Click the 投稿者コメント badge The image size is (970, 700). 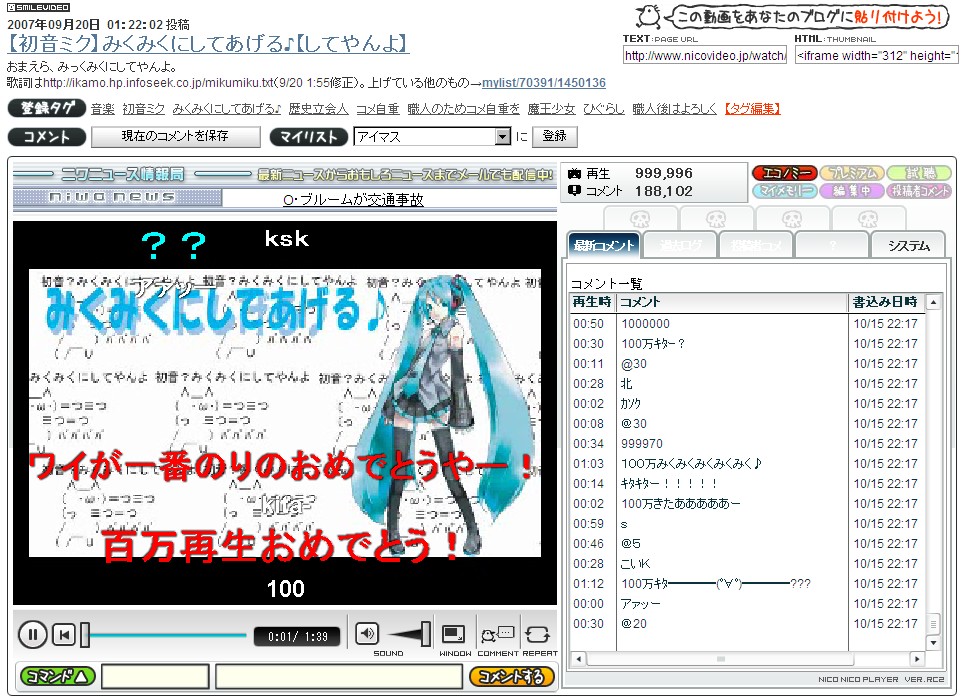[x=919, y=191]
